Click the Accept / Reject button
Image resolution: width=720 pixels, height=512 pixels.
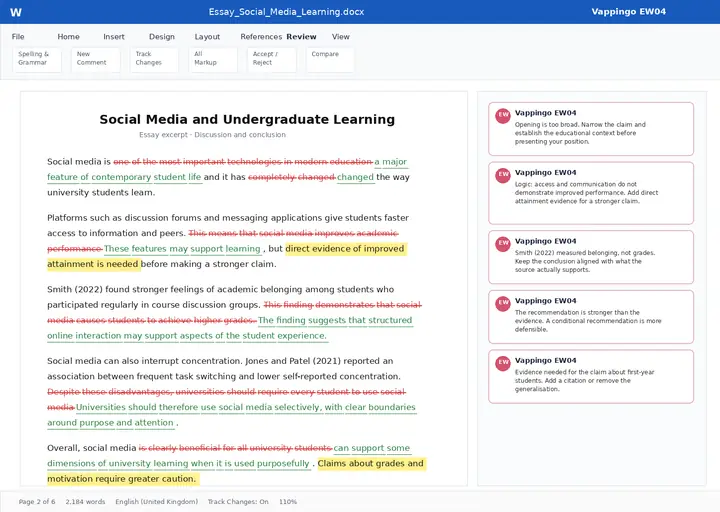(271, 60)
